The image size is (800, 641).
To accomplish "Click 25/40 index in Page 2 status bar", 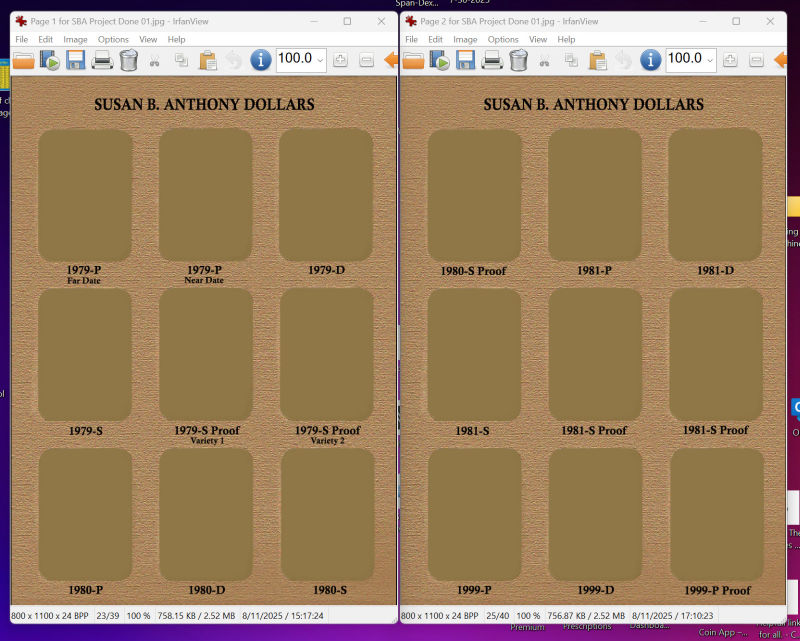I will 497,616.
